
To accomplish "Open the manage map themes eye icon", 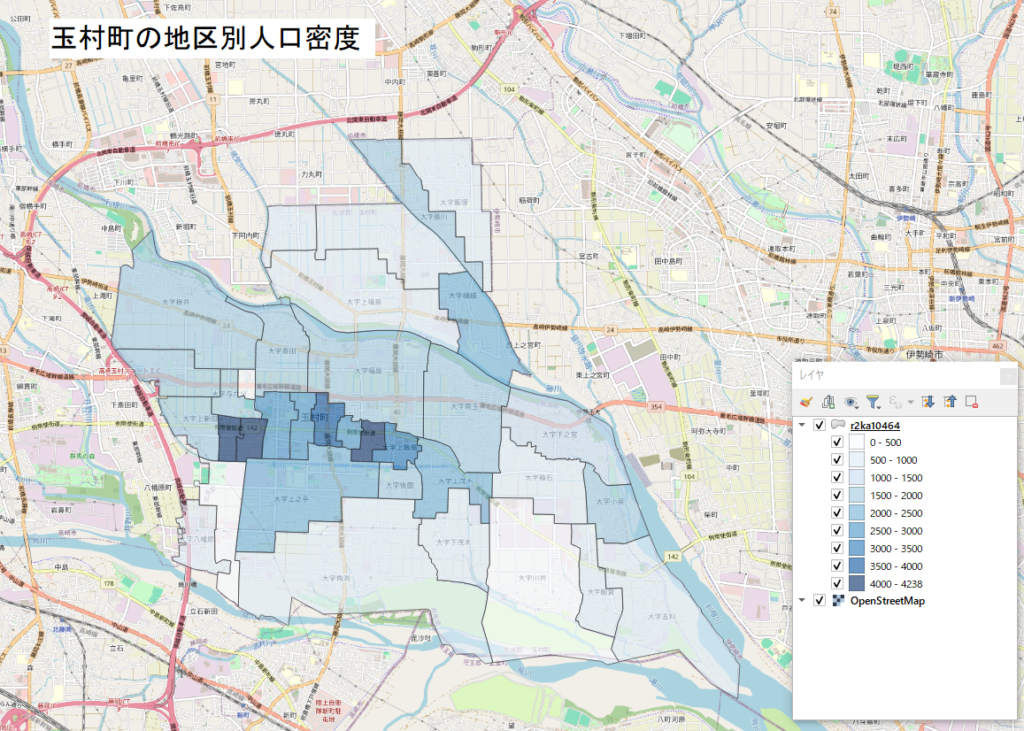I will (851, 402).
